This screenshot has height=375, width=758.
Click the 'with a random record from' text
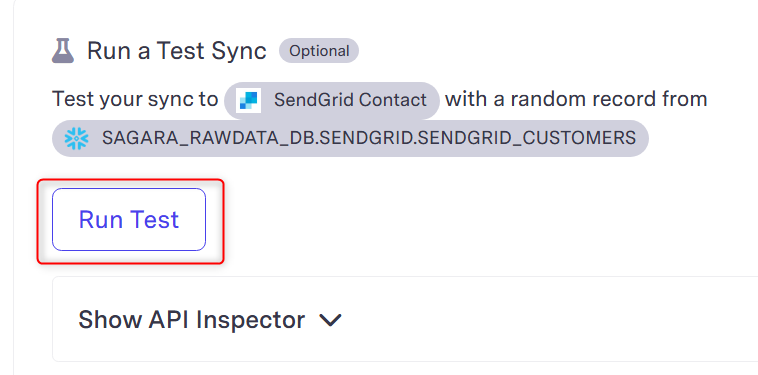tap(576, 99)
